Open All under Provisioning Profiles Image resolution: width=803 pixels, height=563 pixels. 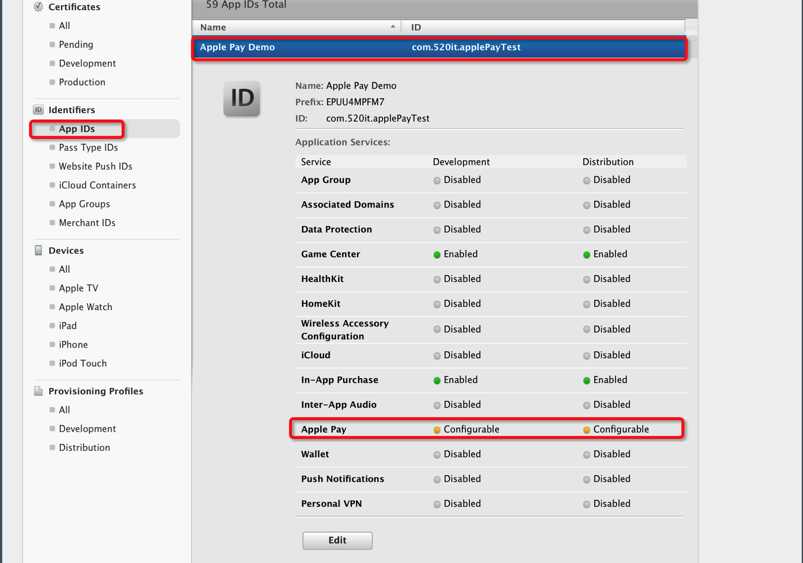click(64, 410)
